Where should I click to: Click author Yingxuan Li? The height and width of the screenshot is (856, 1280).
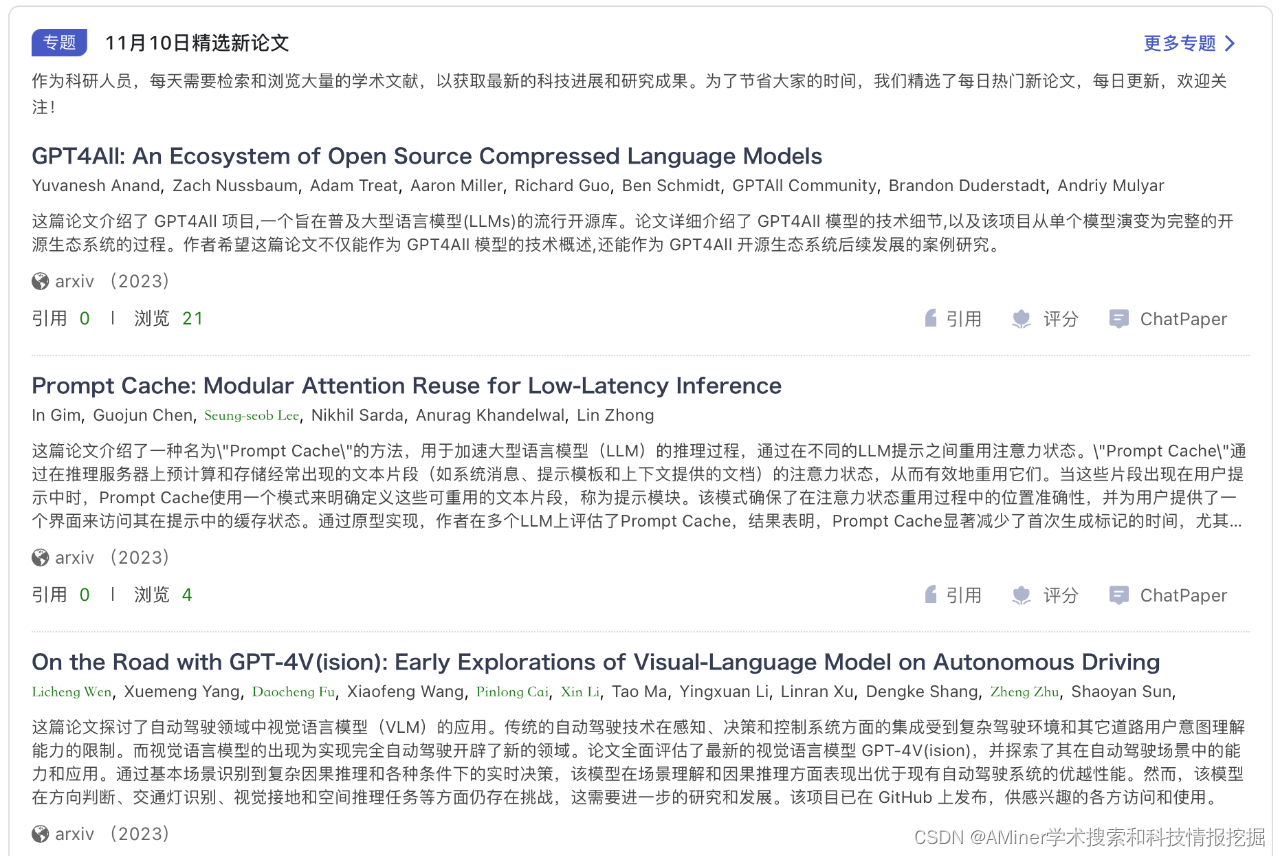coord(725,691)
